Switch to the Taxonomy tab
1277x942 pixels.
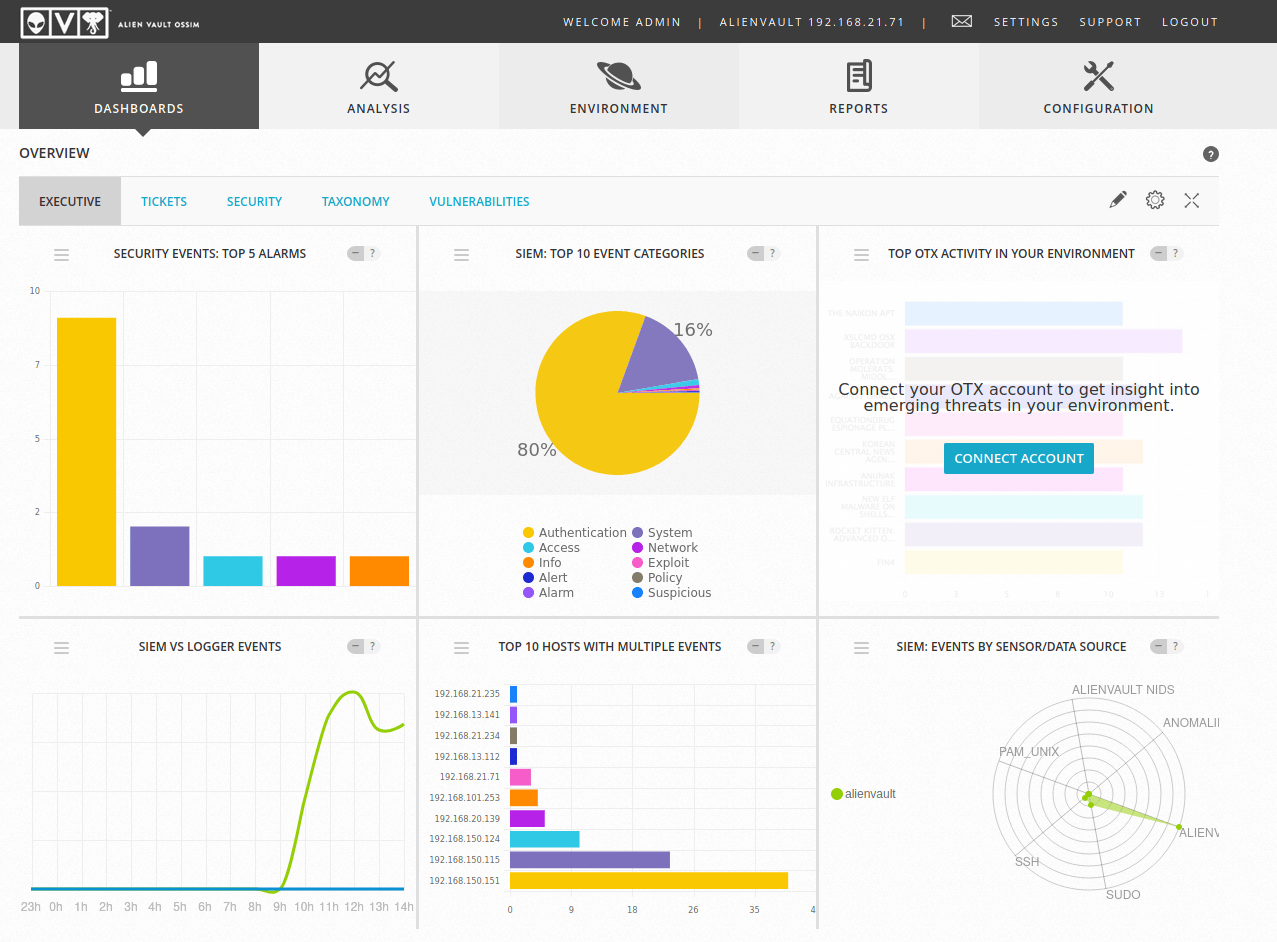(x=356, y=201)
